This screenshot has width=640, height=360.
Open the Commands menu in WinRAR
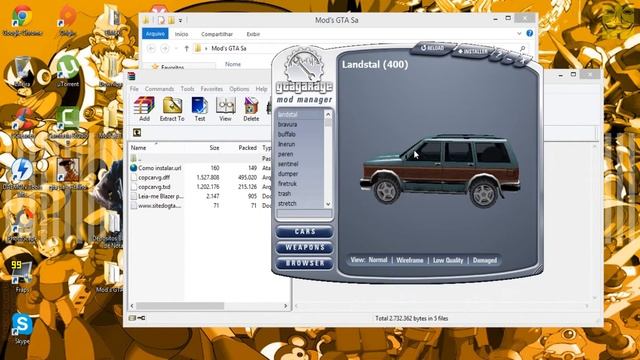(159, 89)
